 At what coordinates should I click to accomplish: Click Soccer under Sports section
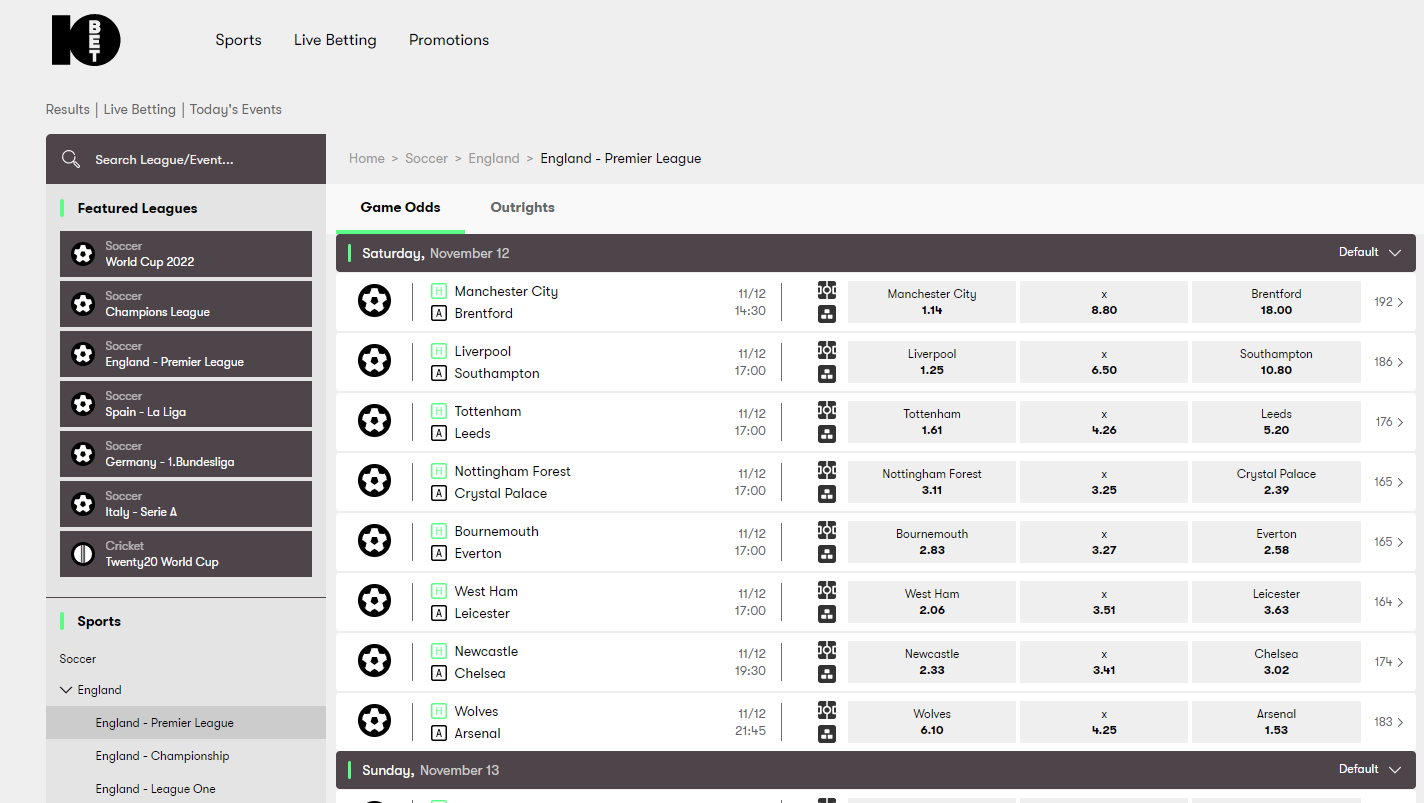pyautogui.click(x=78, y=659)
